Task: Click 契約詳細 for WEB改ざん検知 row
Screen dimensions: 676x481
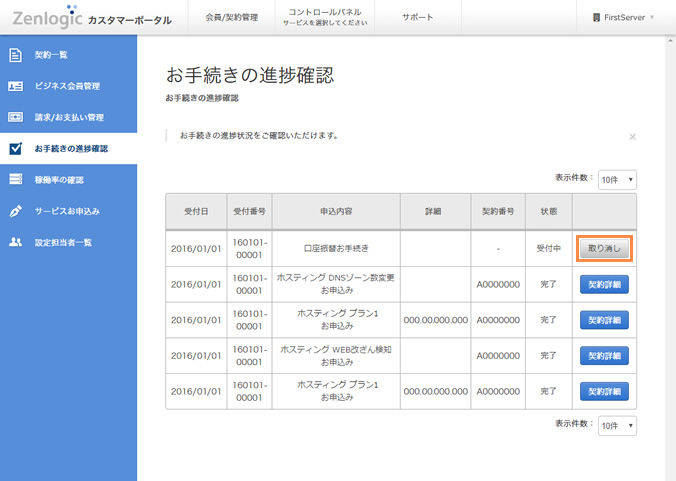Action: point(604,355)
